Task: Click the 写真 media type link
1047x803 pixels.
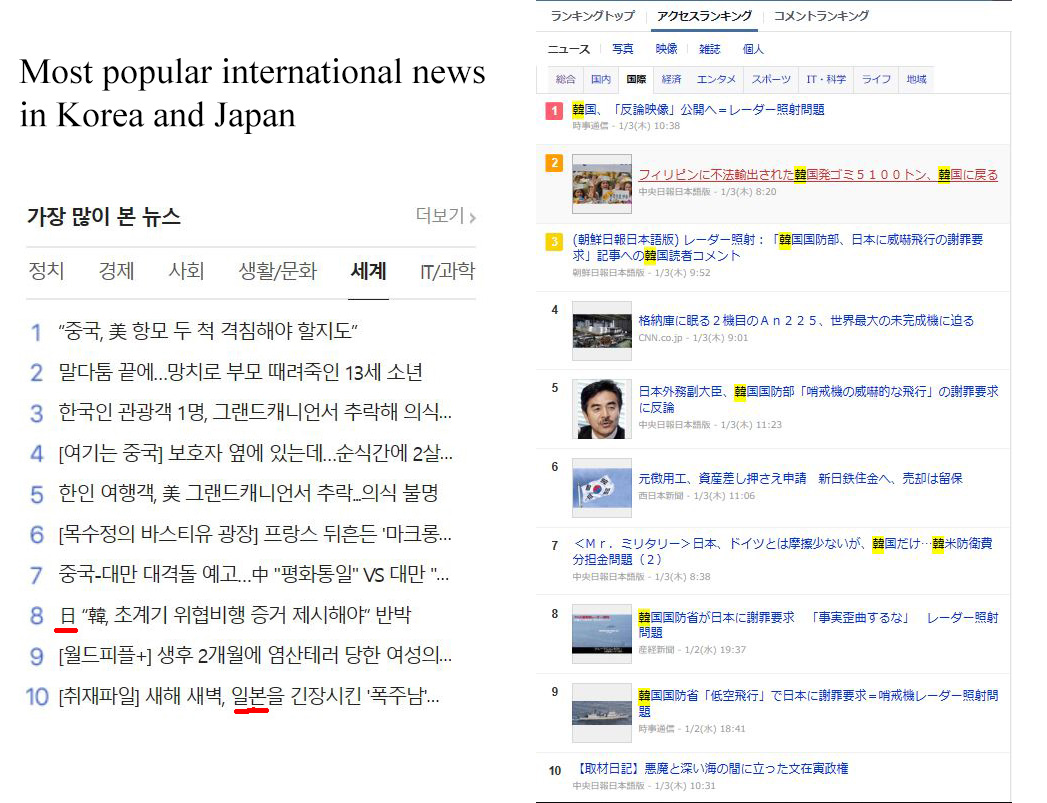Action: (623, 48)
